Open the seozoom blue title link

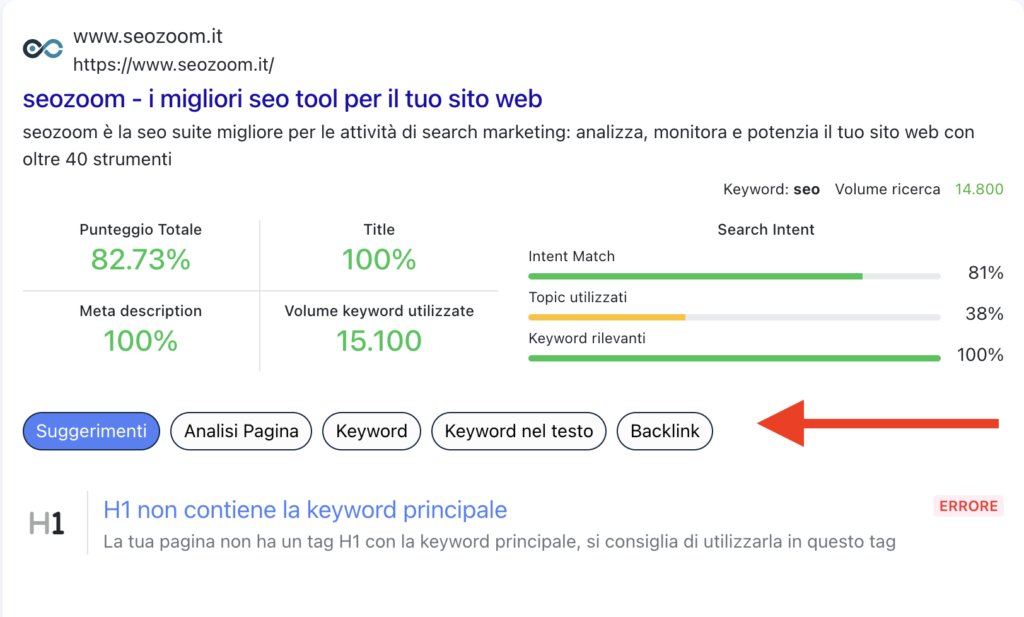pos(282,99)
